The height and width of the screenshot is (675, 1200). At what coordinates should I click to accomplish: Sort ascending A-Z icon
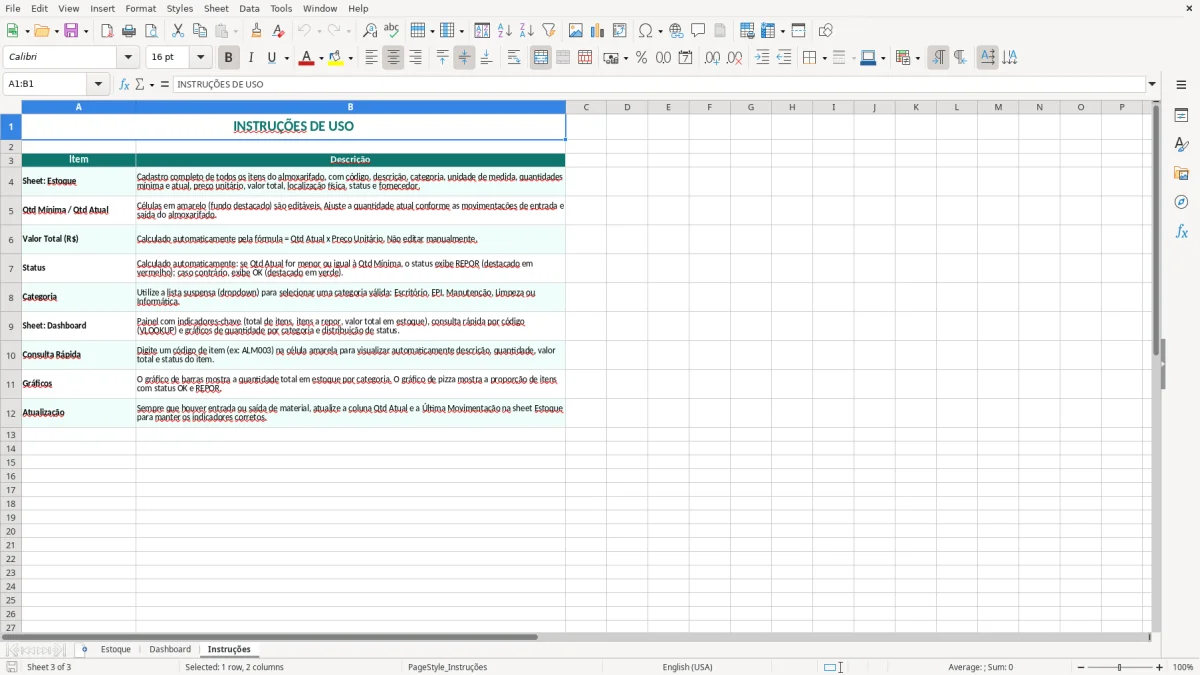(x=505, y=31)
